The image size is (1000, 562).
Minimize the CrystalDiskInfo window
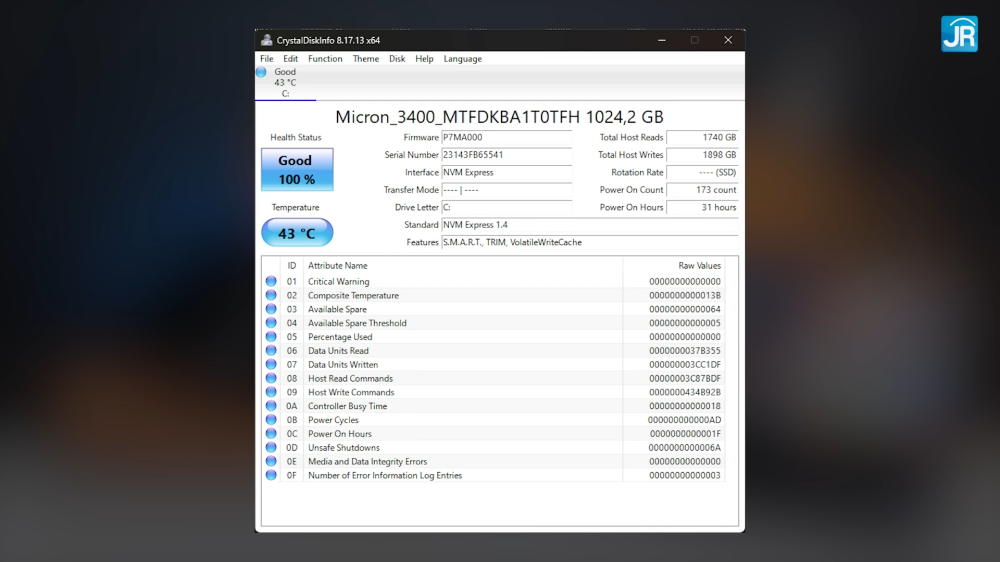(661, 40)
